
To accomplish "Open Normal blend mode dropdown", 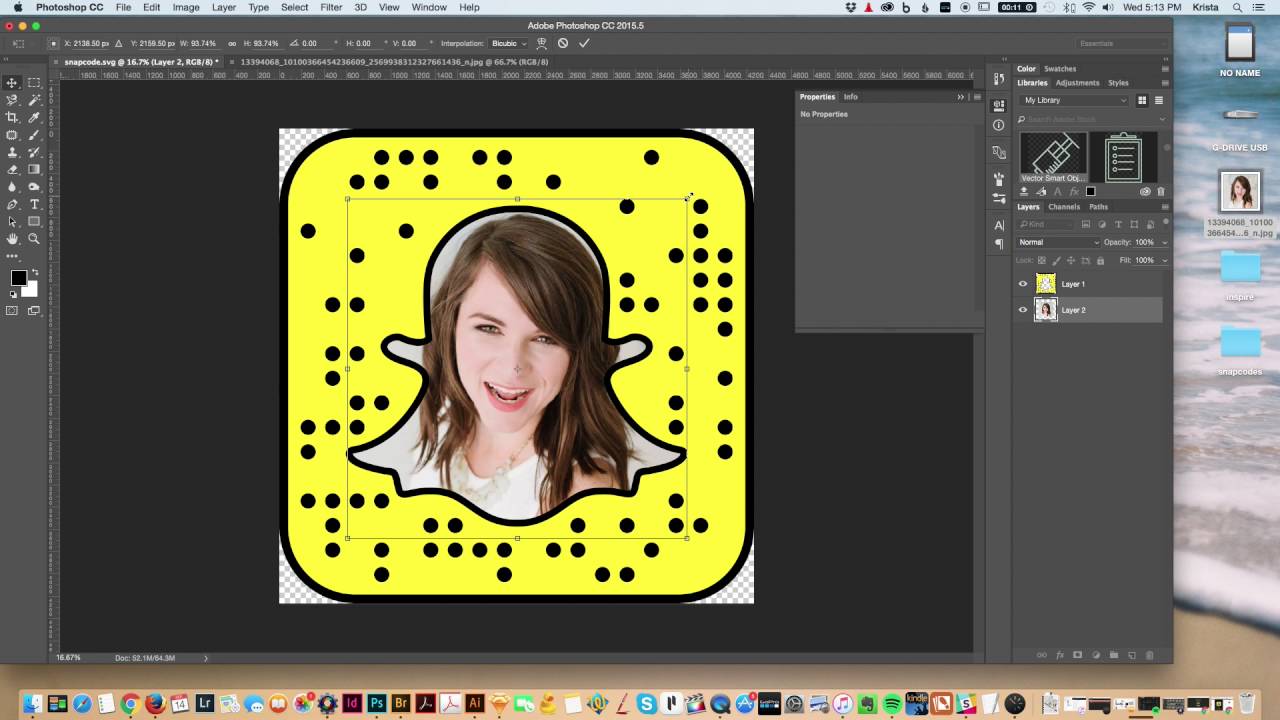I will pos(1058,242).
